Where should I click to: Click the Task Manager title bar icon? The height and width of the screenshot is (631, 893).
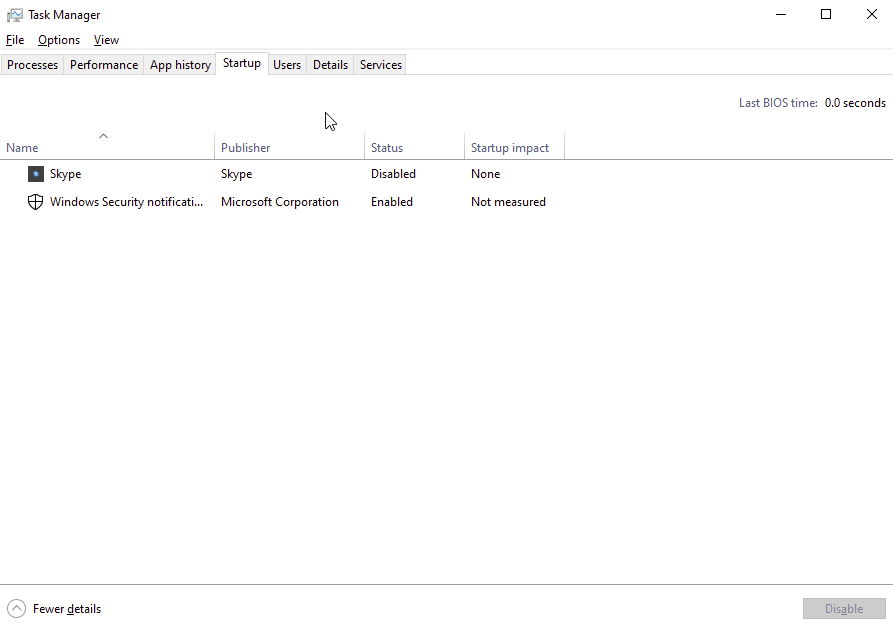pos(15,15)
